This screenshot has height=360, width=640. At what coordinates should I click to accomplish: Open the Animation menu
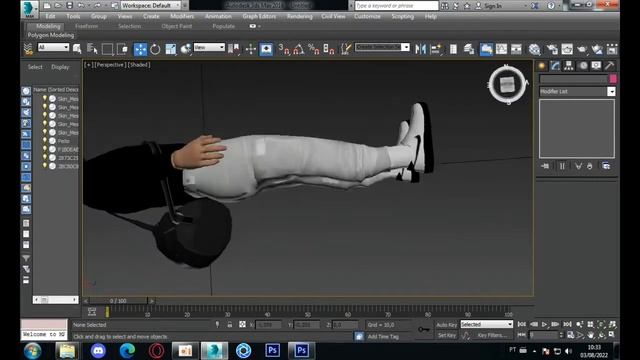[x=218, y=16]
